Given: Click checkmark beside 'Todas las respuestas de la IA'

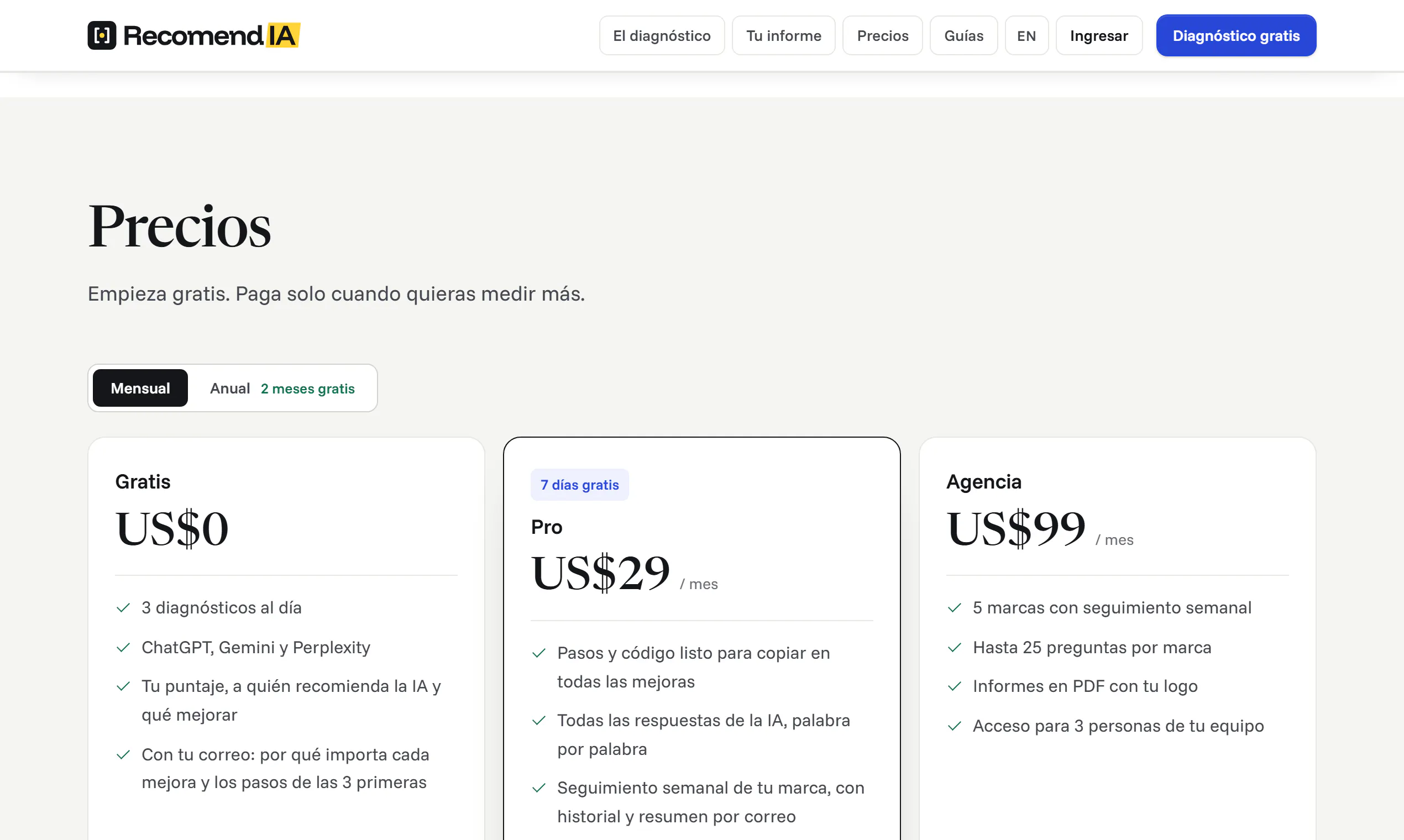Looking at the screenshot, I should pyautogui.click(x=538, y=721).
